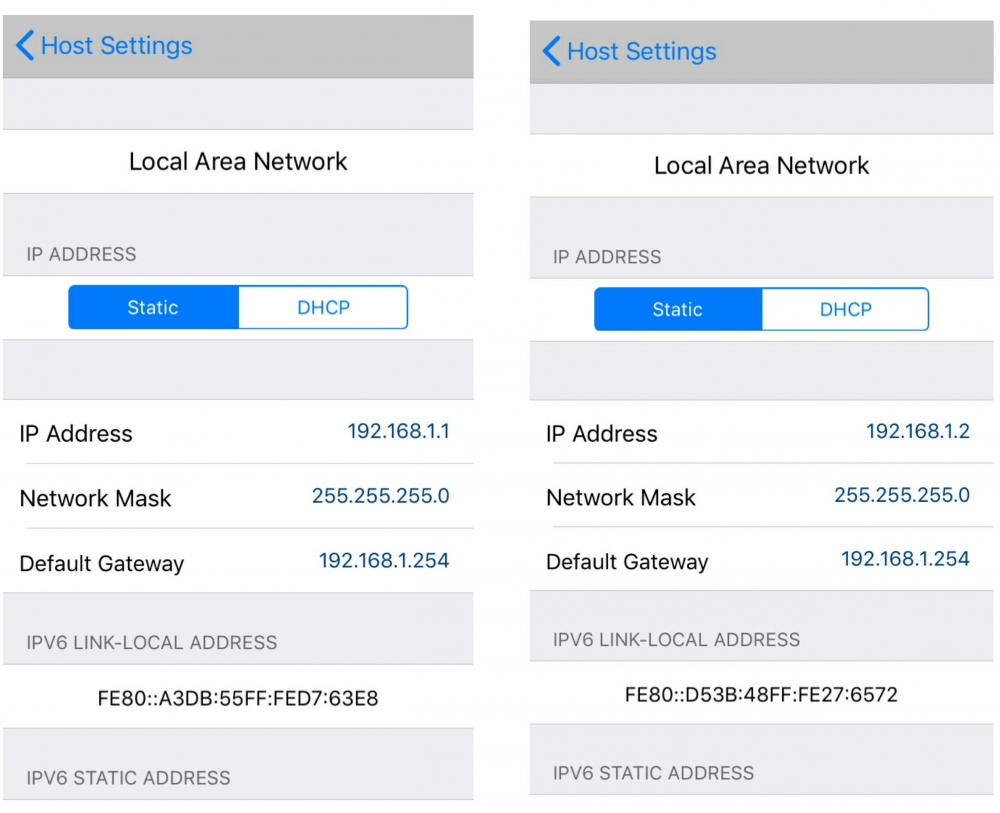The width and height of the screenshot is (1000, 813).
Task: Tap Local Area Network title on left screen
Action: point(238,162)
